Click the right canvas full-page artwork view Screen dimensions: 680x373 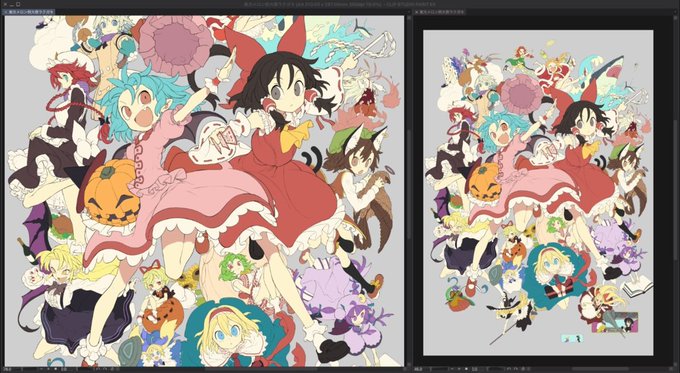(538, 193)
